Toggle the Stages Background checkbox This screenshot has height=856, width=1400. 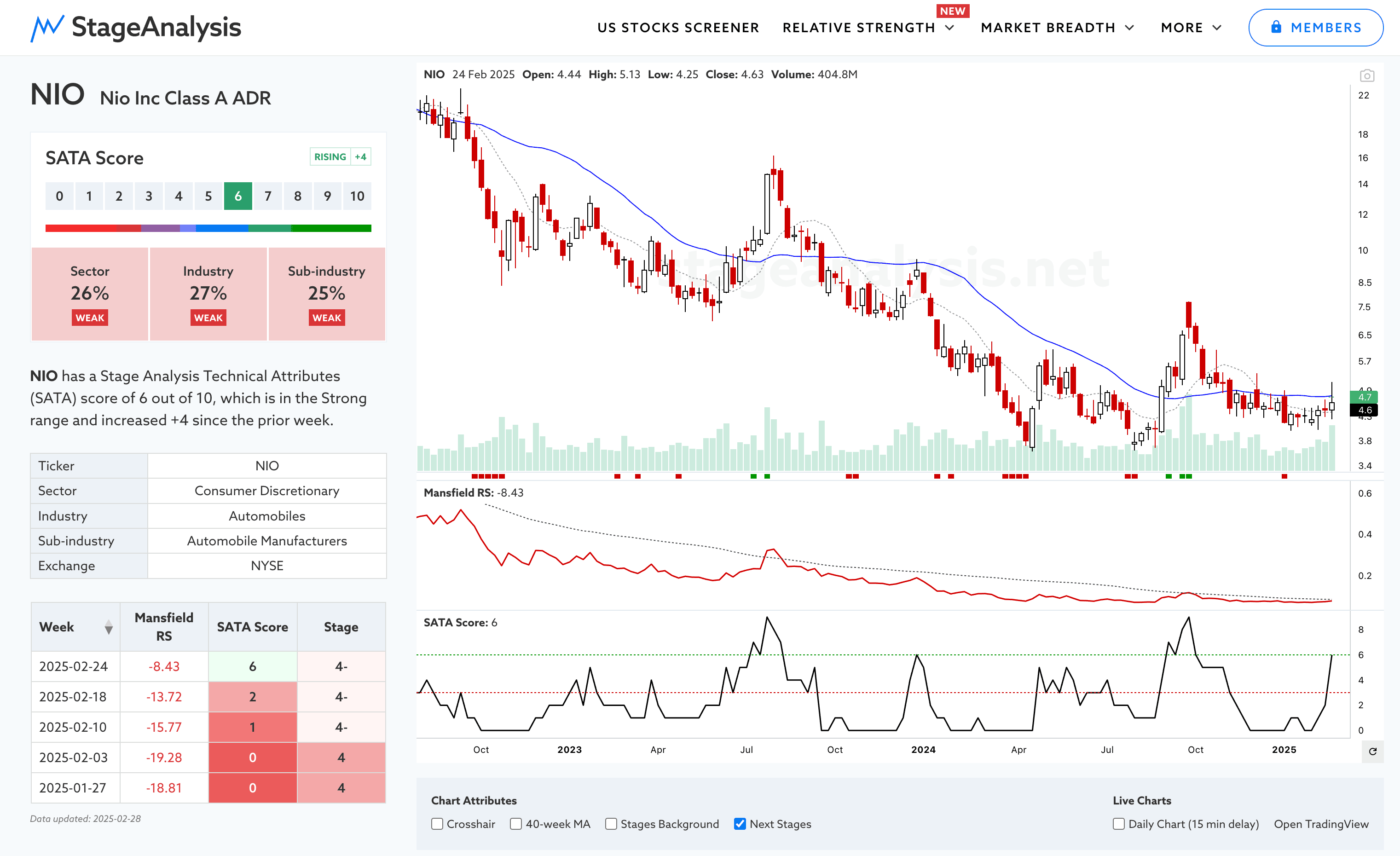pyautogui.click(x=611, y=824)
